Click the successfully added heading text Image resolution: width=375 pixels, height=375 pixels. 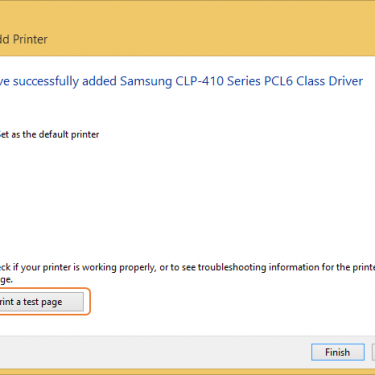(x=181, y=81)
